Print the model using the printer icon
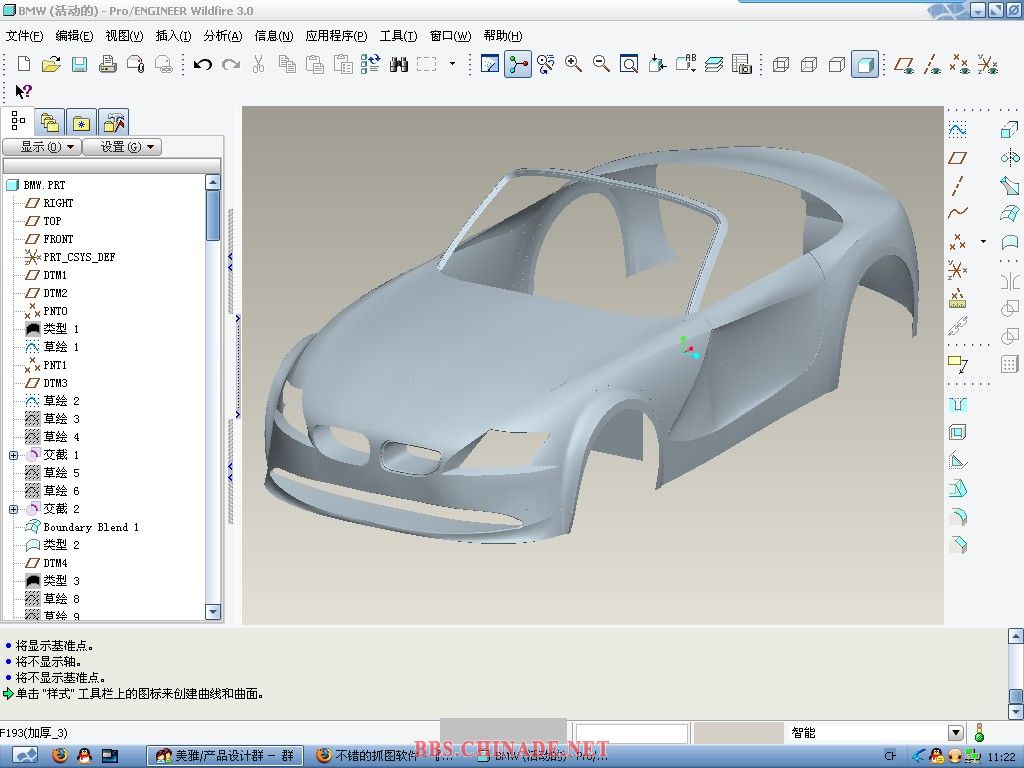Screen dimensions: 1024x768 (108, 64)
